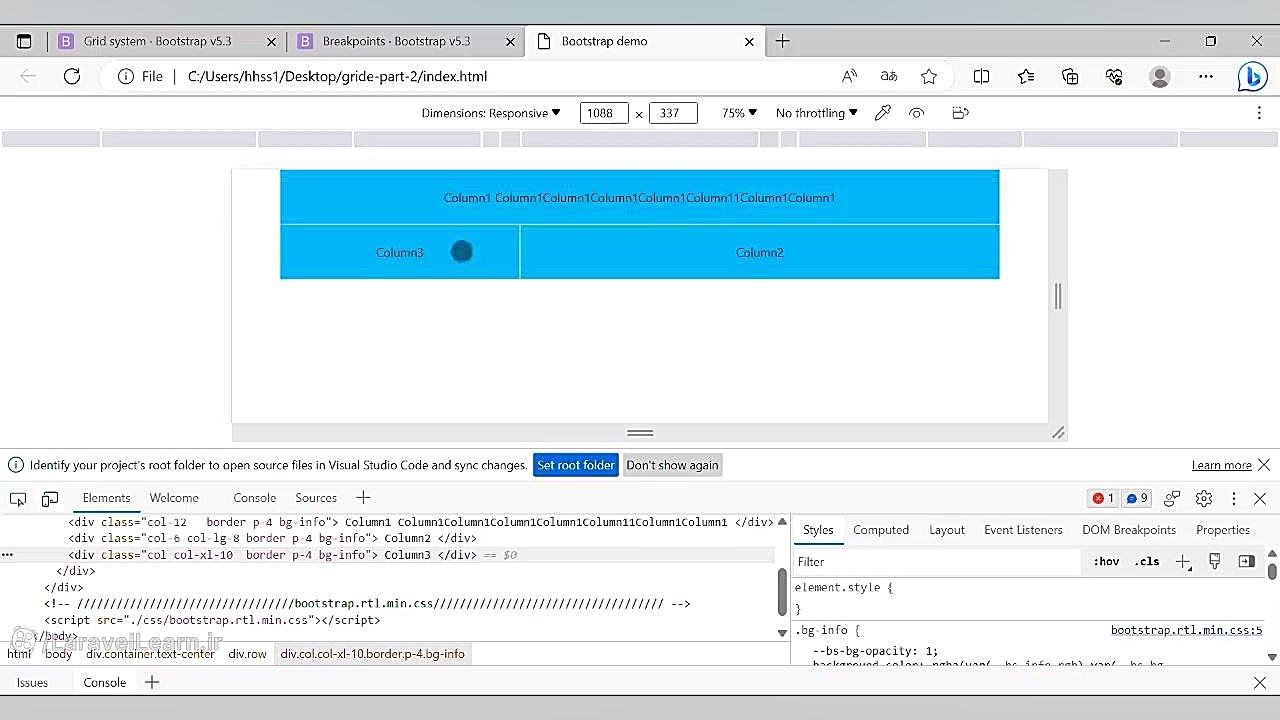Open the user profile avatar icon
Screen dimensions: 1280x720
click(x=1160, y=76)
